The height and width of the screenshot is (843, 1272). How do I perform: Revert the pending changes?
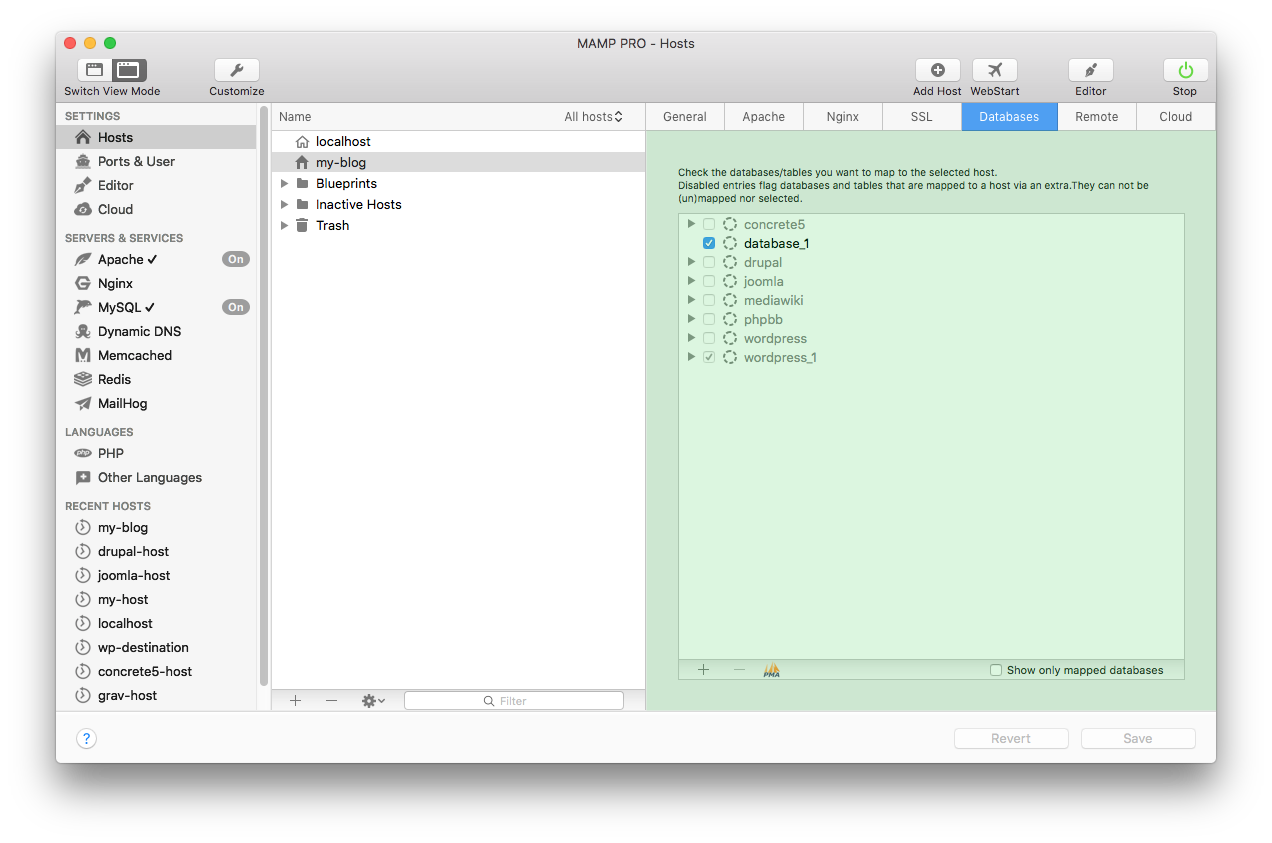coord(1010,738)
